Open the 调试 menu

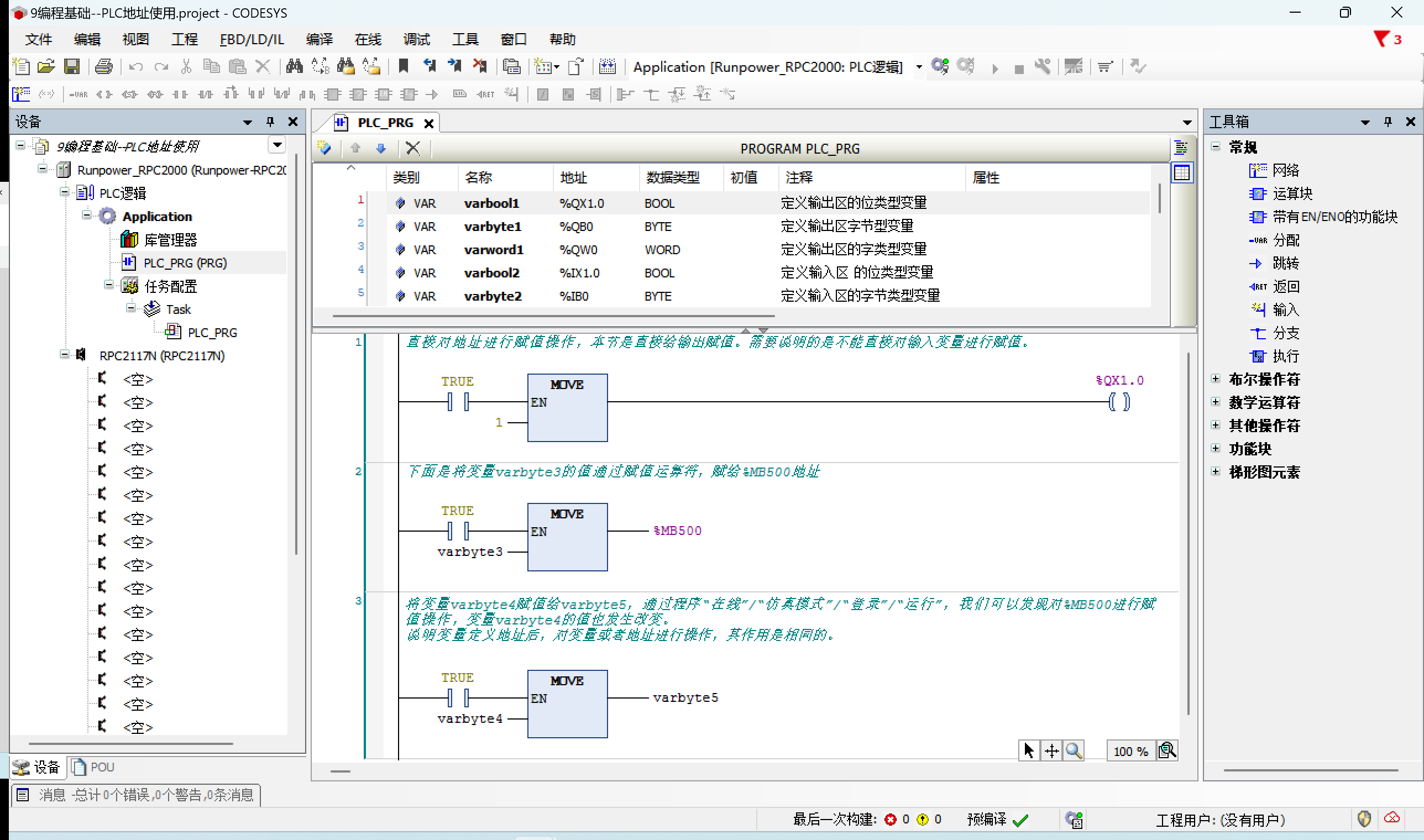[416, 39]
